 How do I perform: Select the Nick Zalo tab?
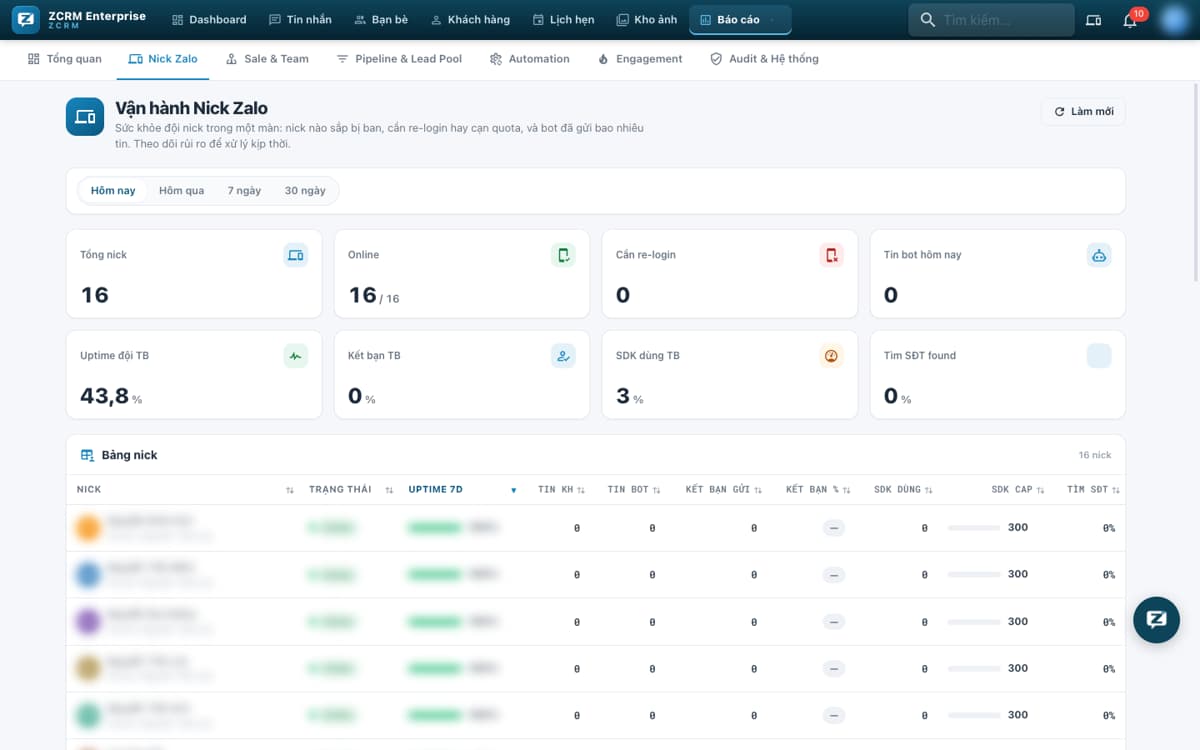click(163, 59)
